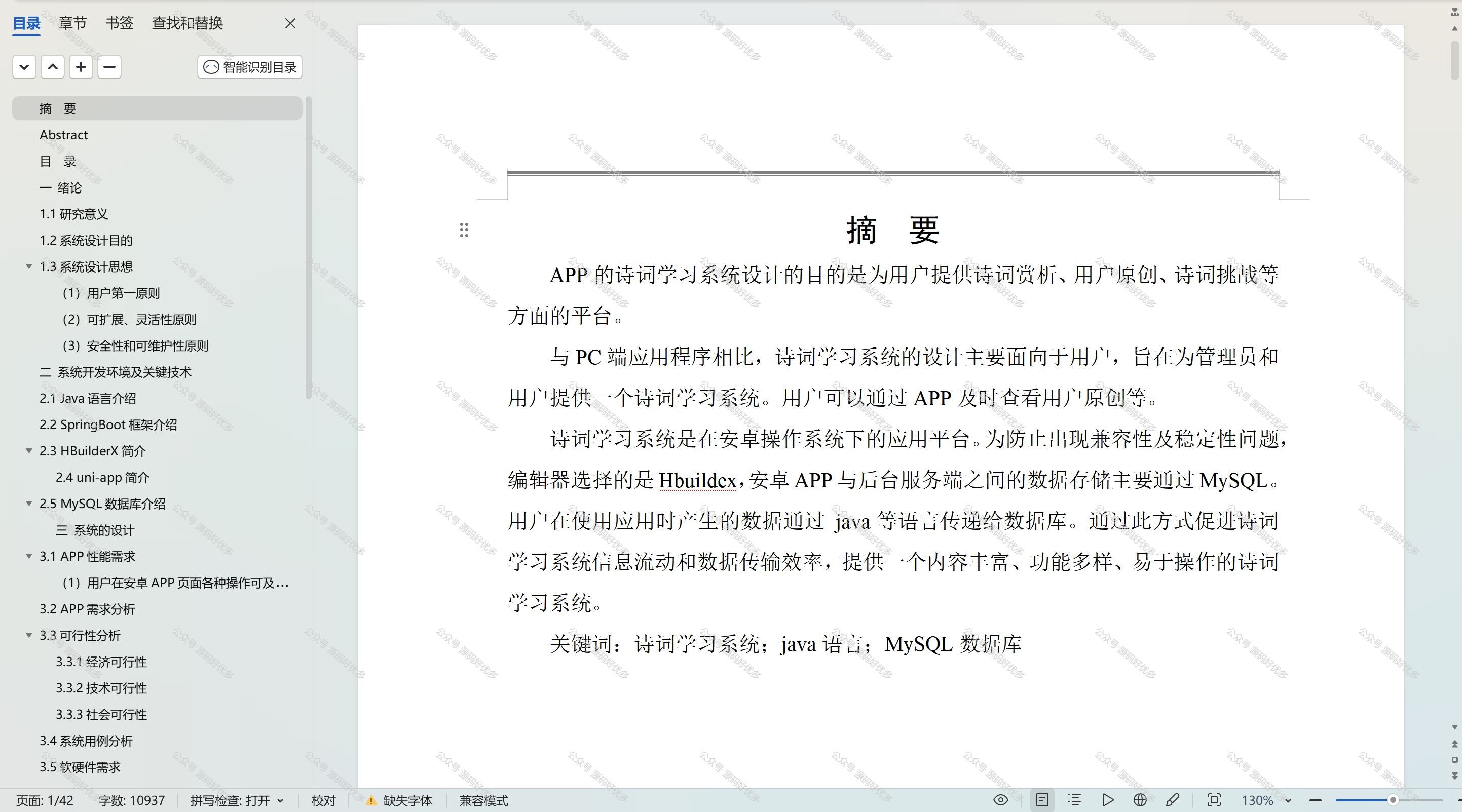This screenshot has height=812, width=1462.
Task: Expand all outline levels with plus button
Action: click(x=81, y=67)
